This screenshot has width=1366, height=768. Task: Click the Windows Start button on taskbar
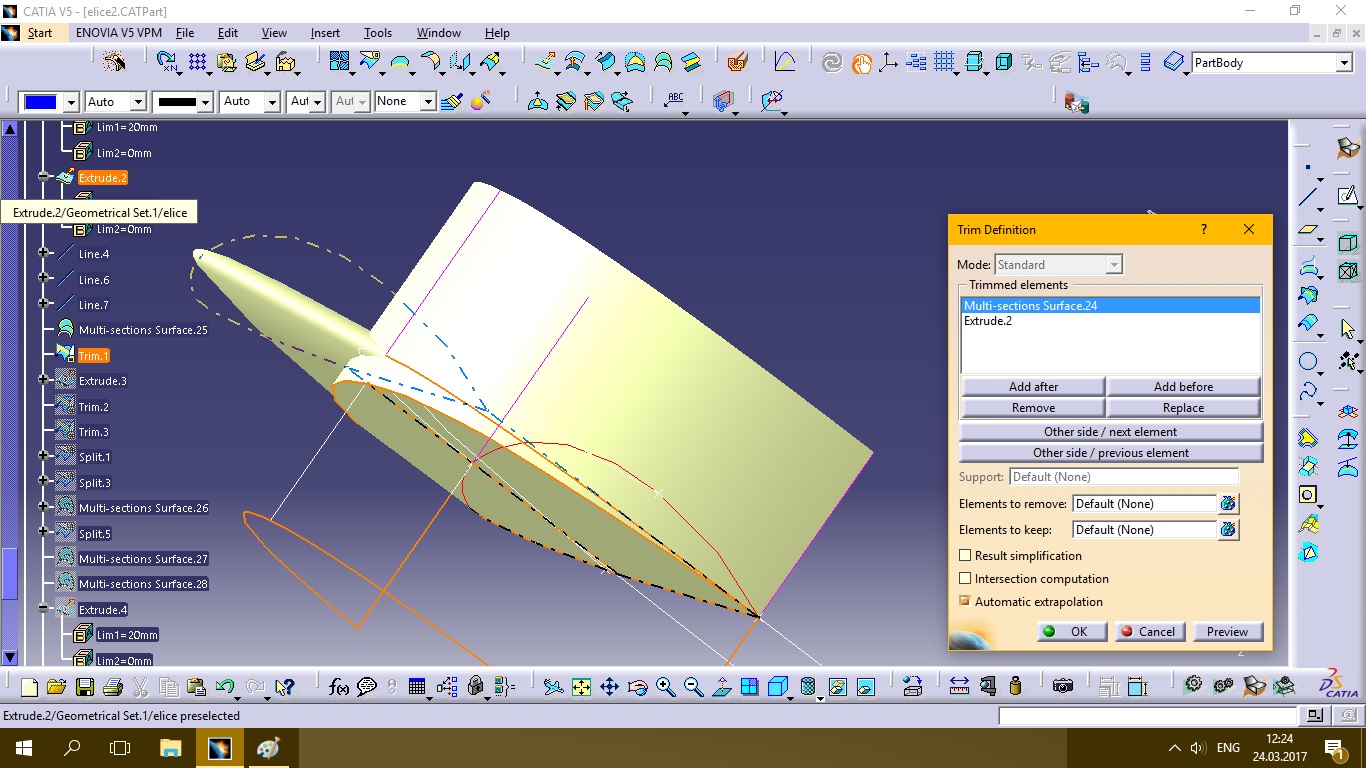pyautogui.click(x=23, y=747)
